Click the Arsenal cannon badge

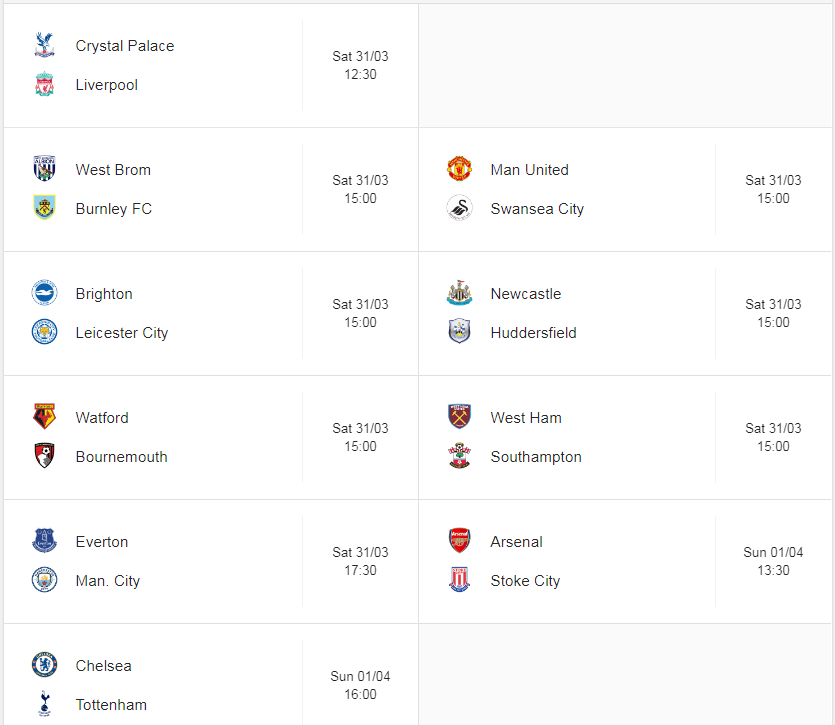pyautogui.click(x=459, y=541)
